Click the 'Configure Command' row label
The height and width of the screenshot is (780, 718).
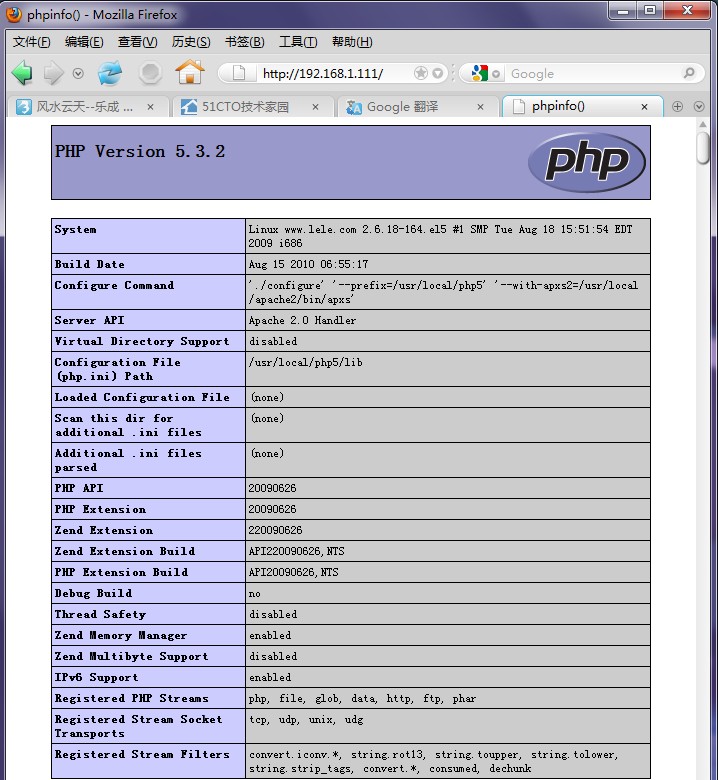pyautogui.click(x=114, y=286)
